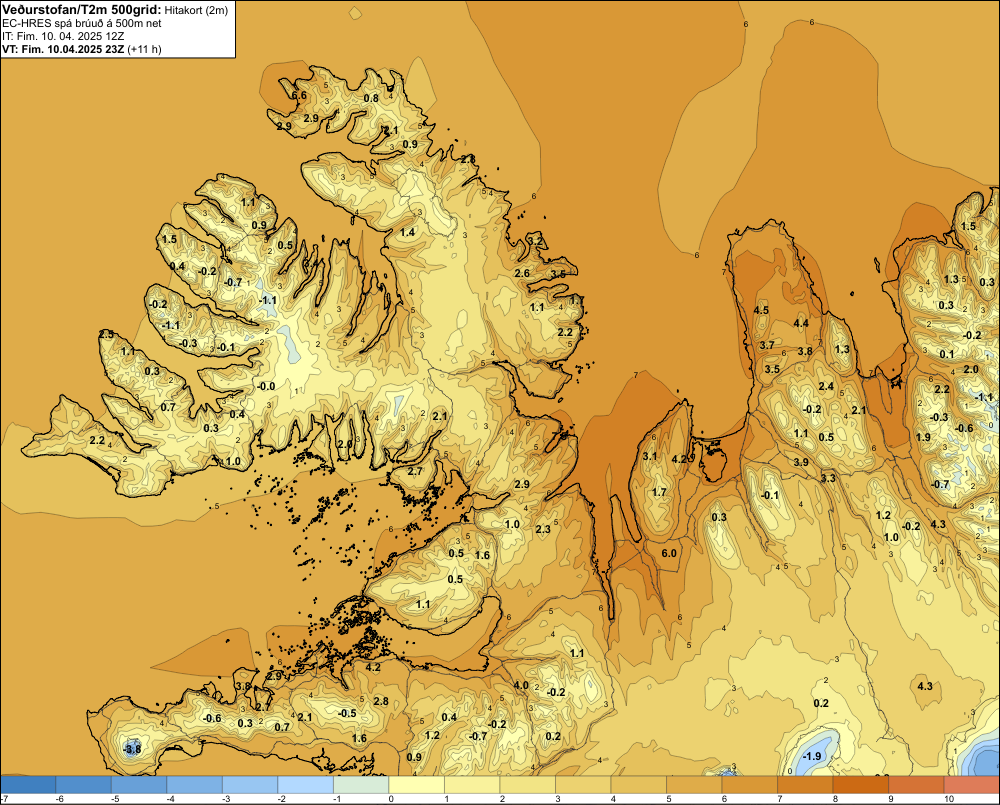Click the -1.9 temperature value on the map
The width and height of the screenshot is (1000, 805).
pos(812,757)
